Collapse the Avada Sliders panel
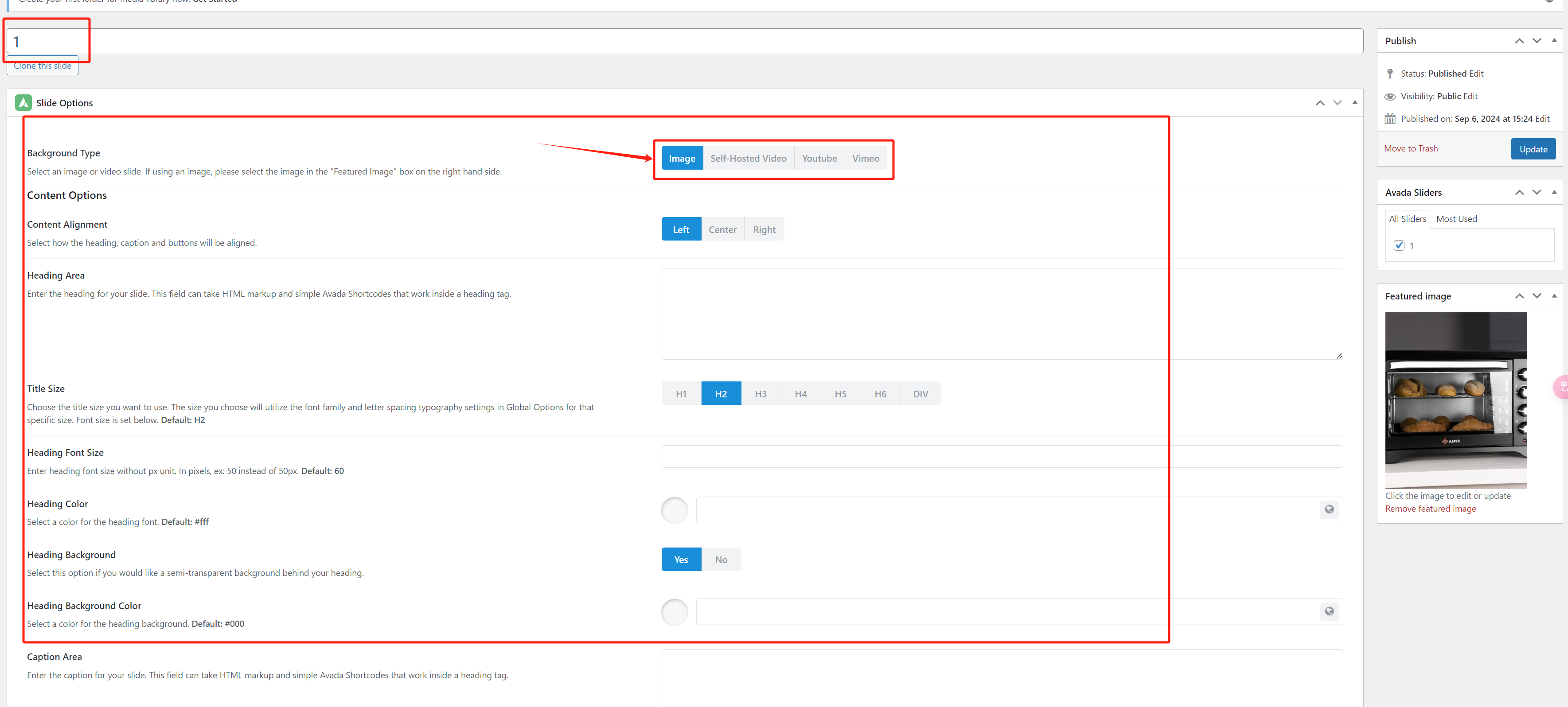1568x707 pixels. tap(1555, 192)
